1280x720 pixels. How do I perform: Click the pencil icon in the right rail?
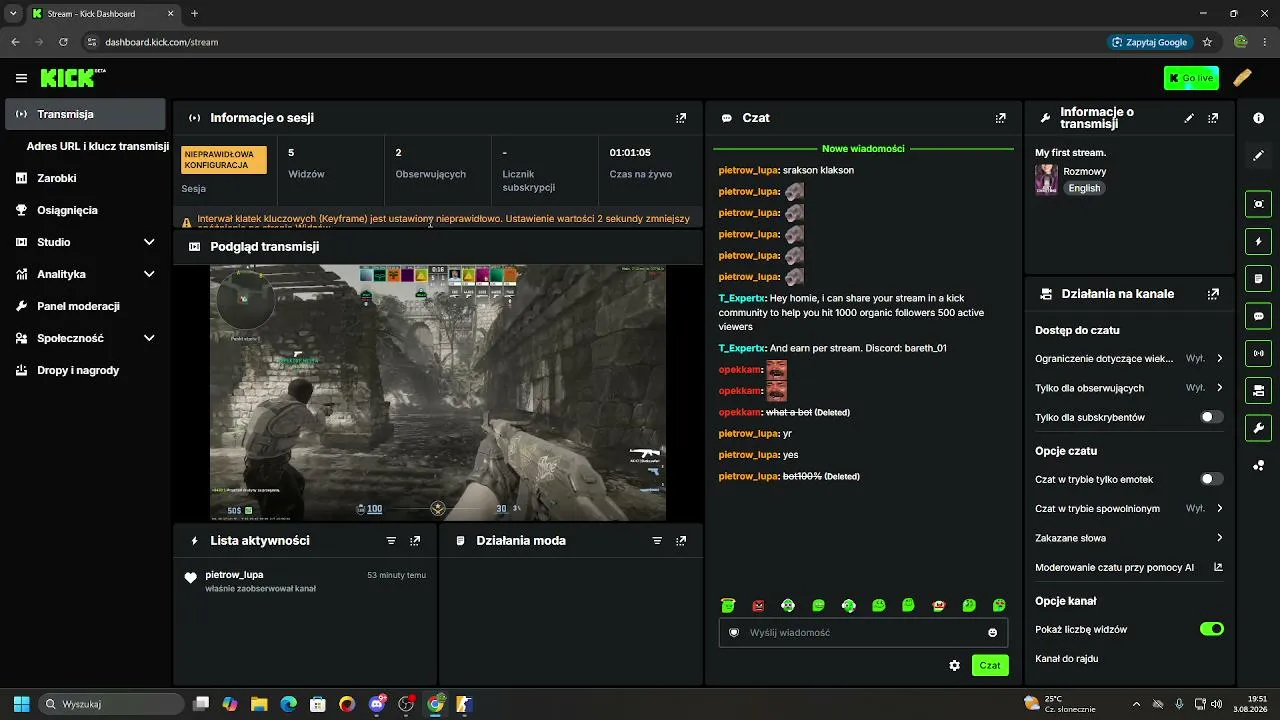coord(1258,156)
